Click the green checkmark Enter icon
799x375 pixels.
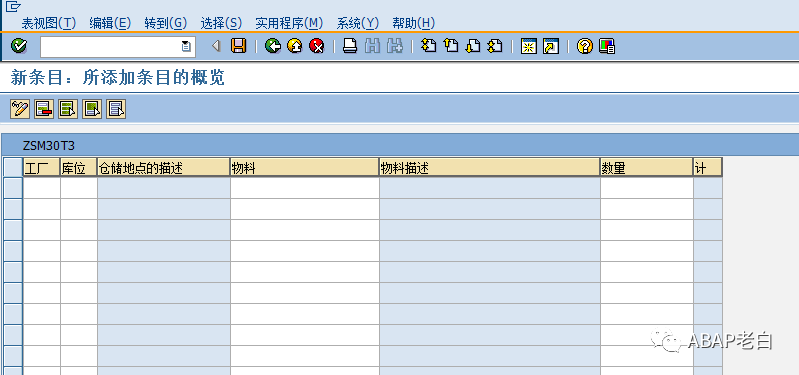[19, 46]
